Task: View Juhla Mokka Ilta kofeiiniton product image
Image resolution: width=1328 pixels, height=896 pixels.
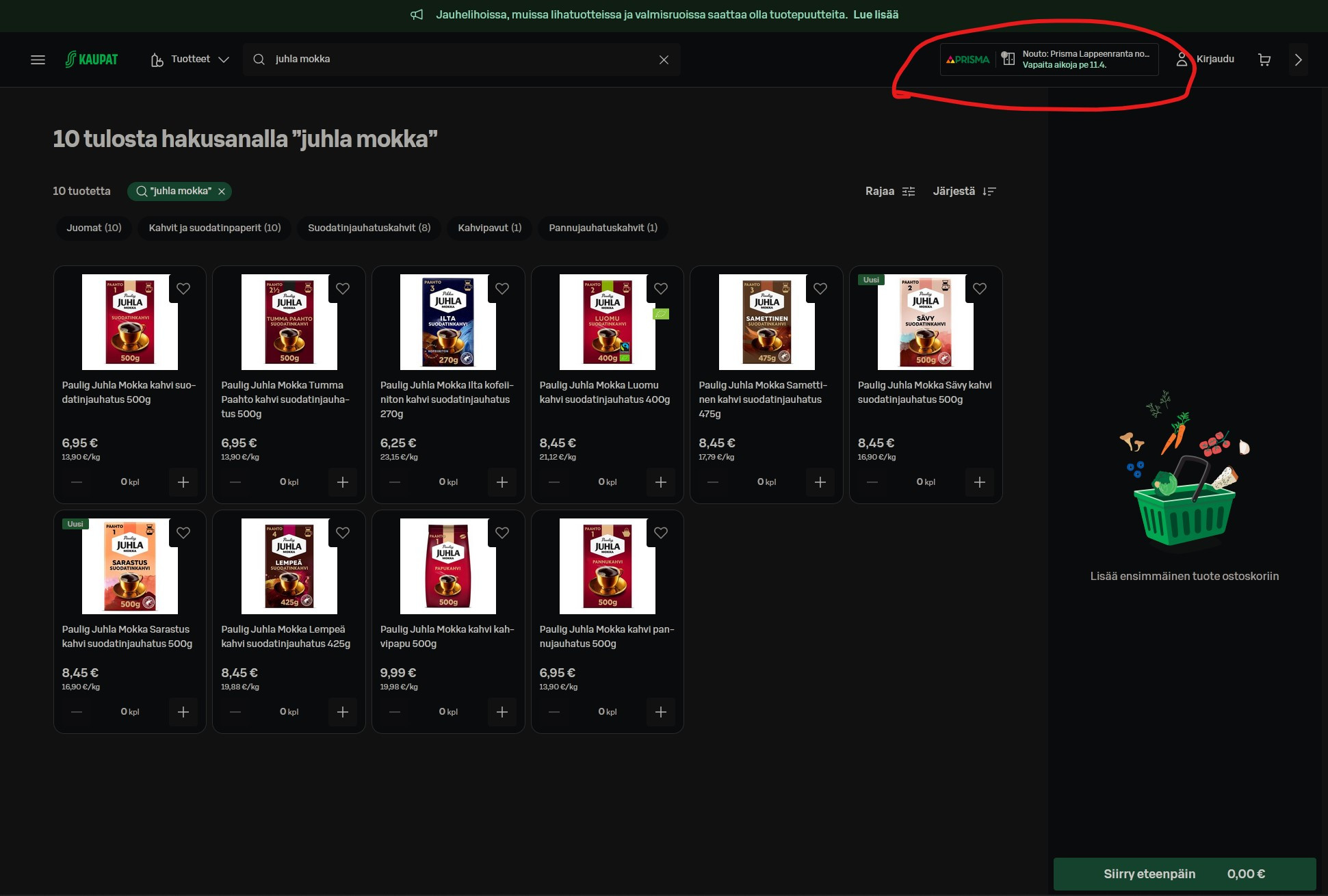Action: 448,322
